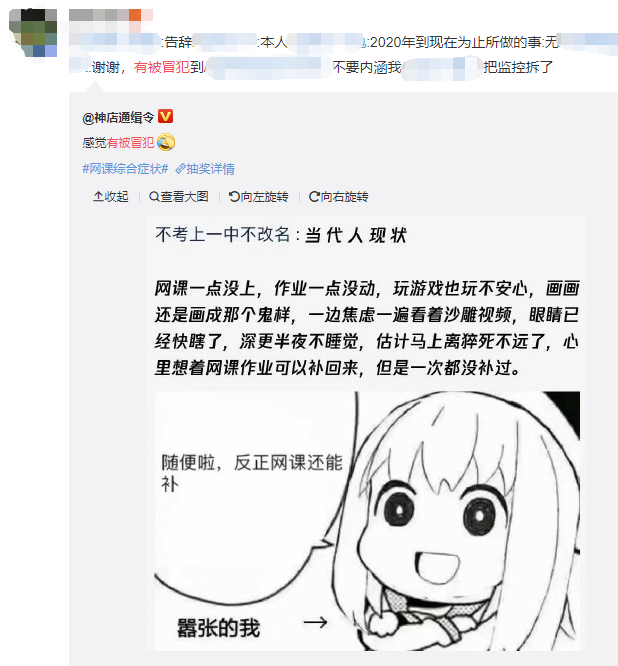The height and width of the screenshot is (666, 618).
Task: Rotate the picture with the 向左旋转 label
Action: tap(264, 197)
